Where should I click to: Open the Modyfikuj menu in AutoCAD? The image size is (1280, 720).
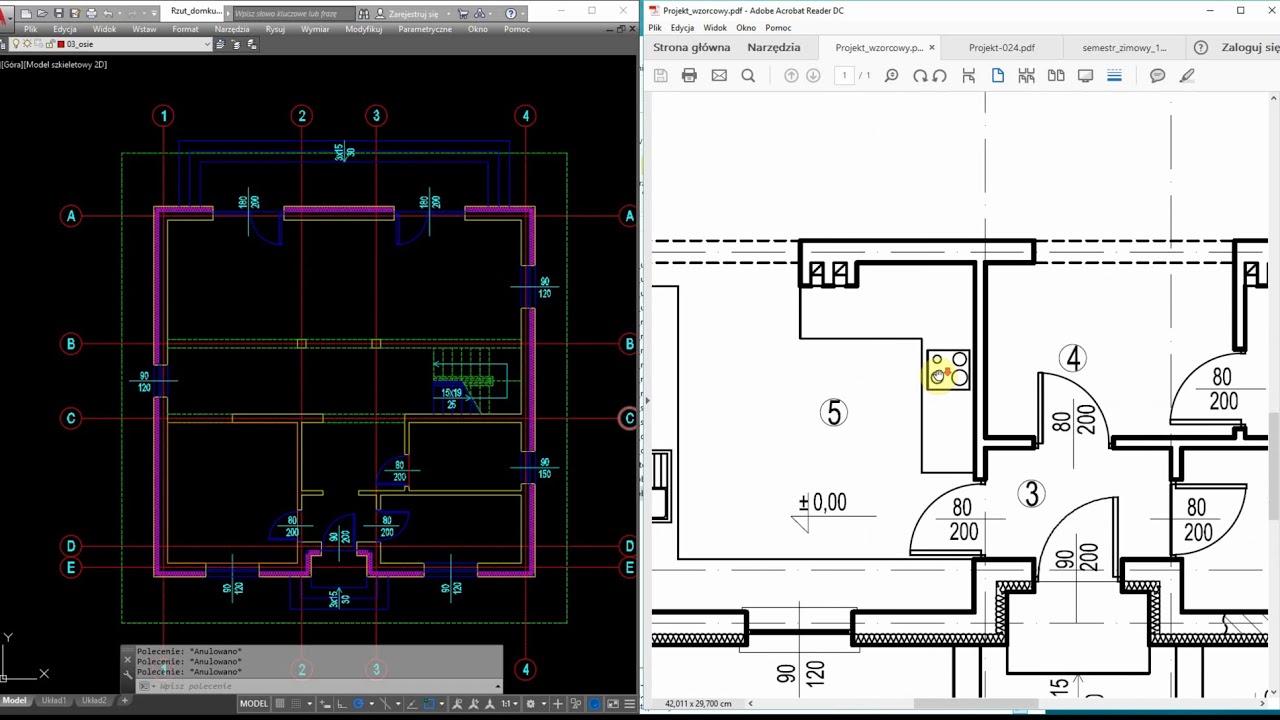pyautogui.click(x=364, y=29)
